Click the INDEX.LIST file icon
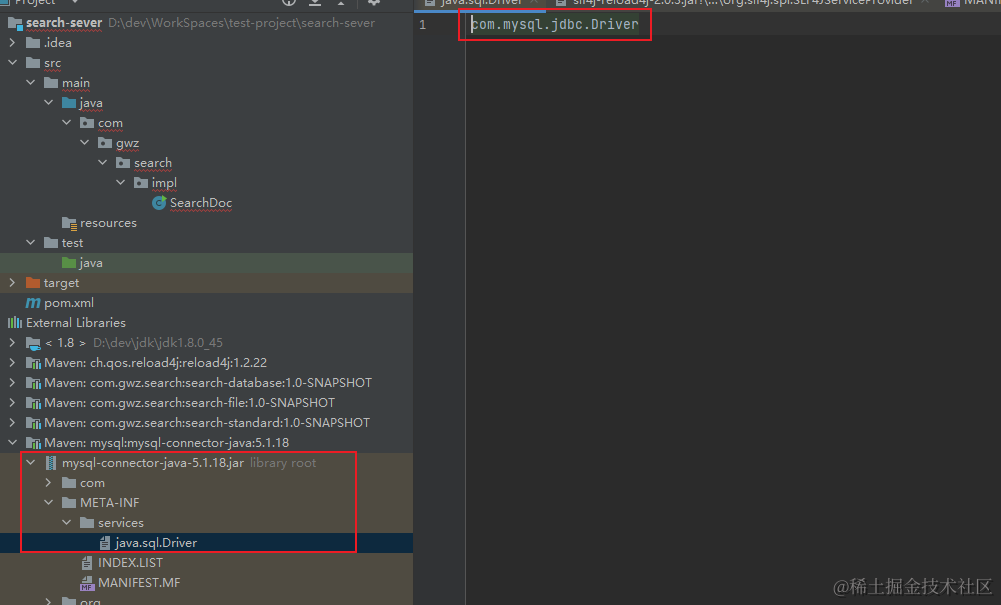This screenshot has width=1001, height=605. click(87, 563)
